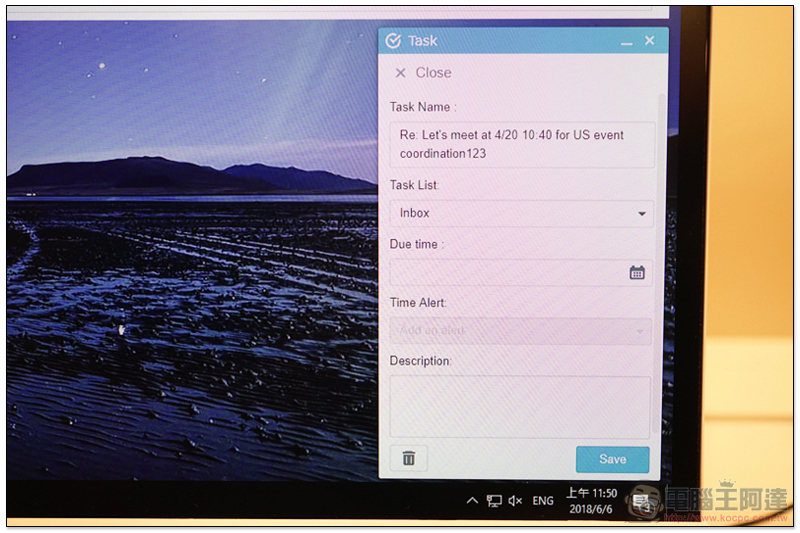Expand the Add an alert dropdown
The width and height of the screenshot is (800, 533).
coord(520,331)
